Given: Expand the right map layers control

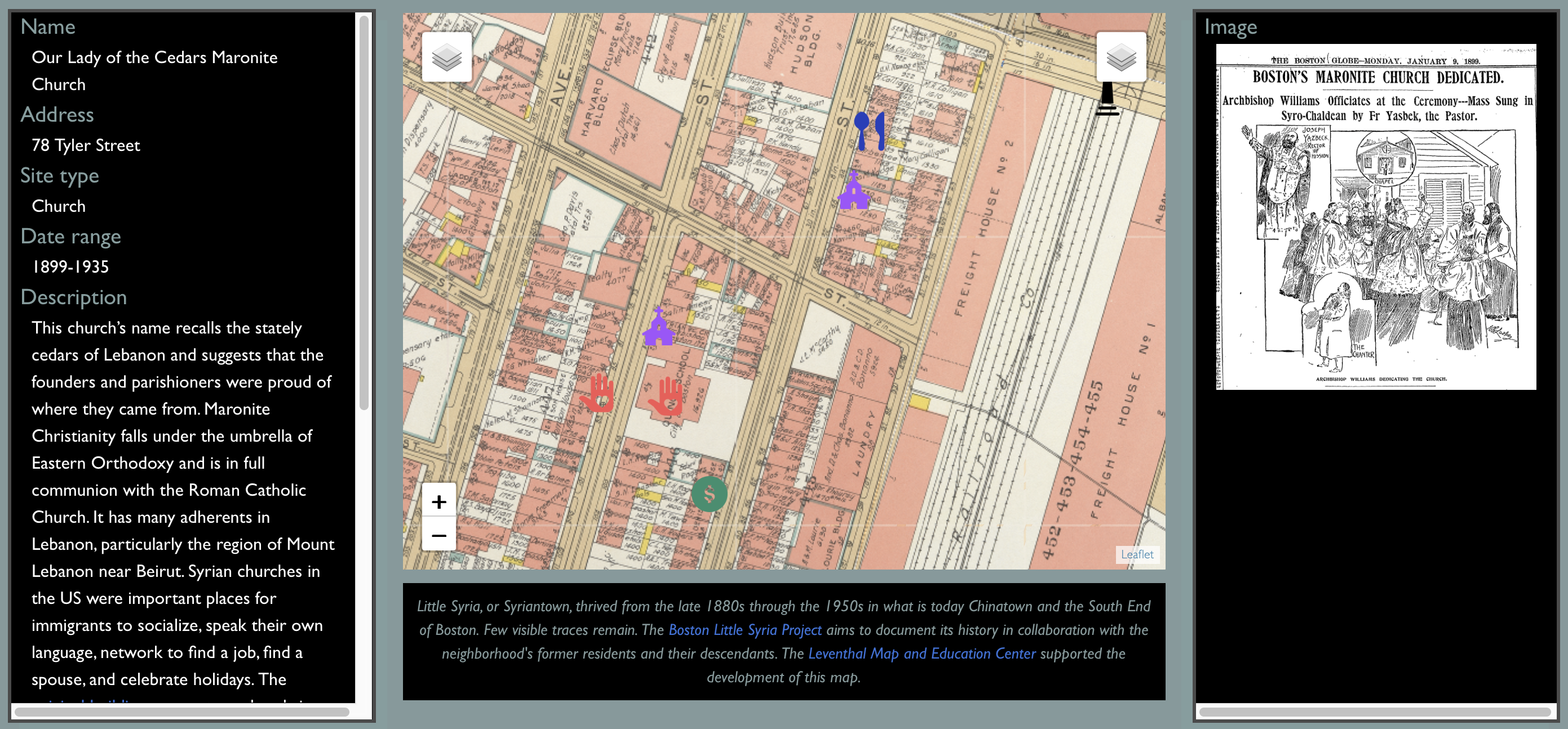Looking at the screenshot, I should click(1120, 58).
